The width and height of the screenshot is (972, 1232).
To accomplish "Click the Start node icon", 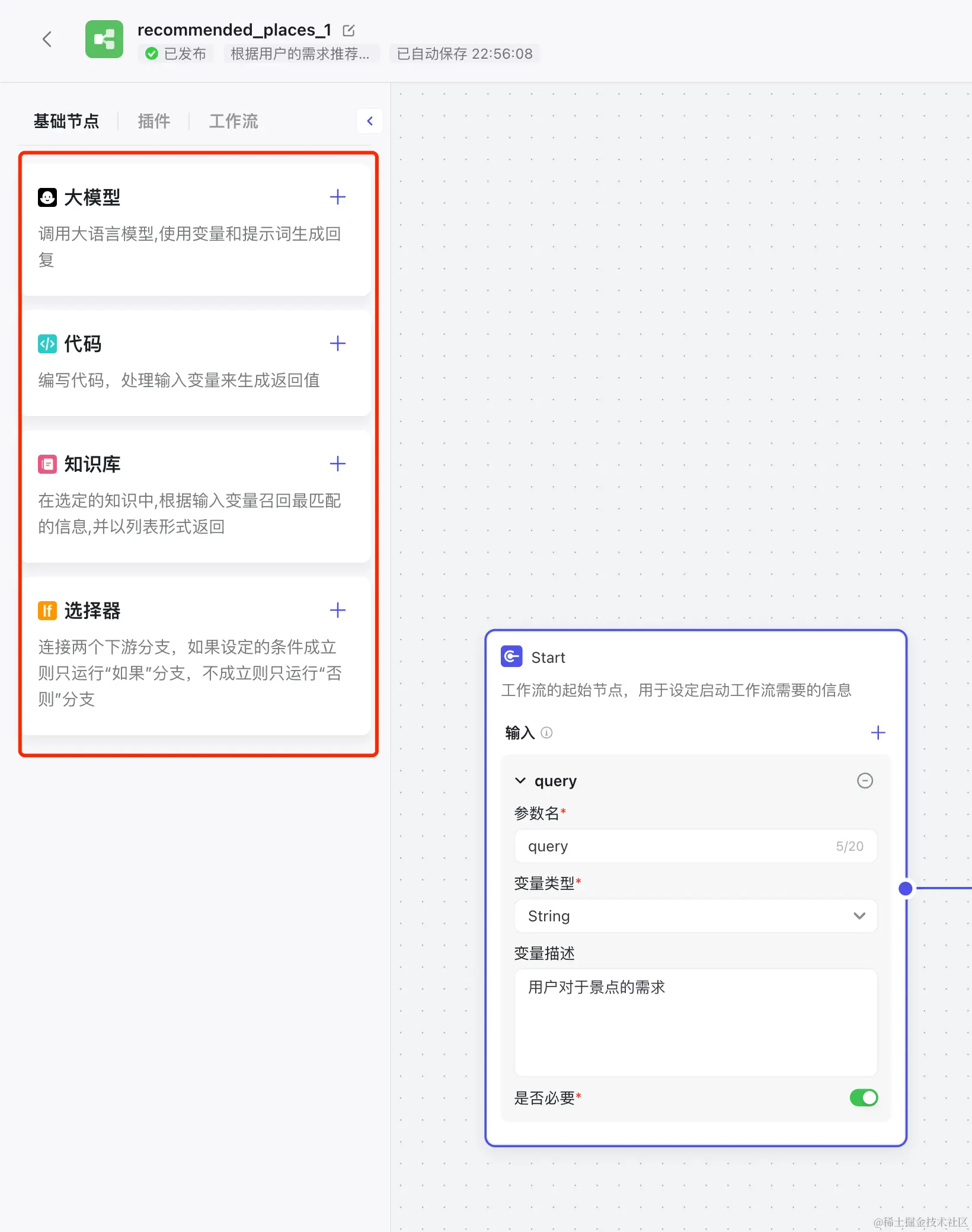I will pos(511,656).
